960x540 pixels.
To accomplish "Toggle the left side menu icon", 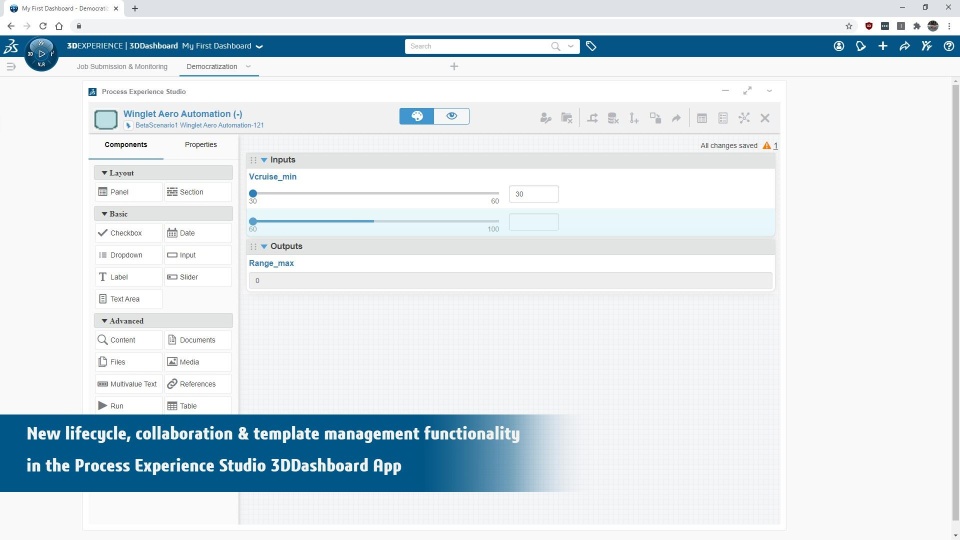I will [10, 66].
